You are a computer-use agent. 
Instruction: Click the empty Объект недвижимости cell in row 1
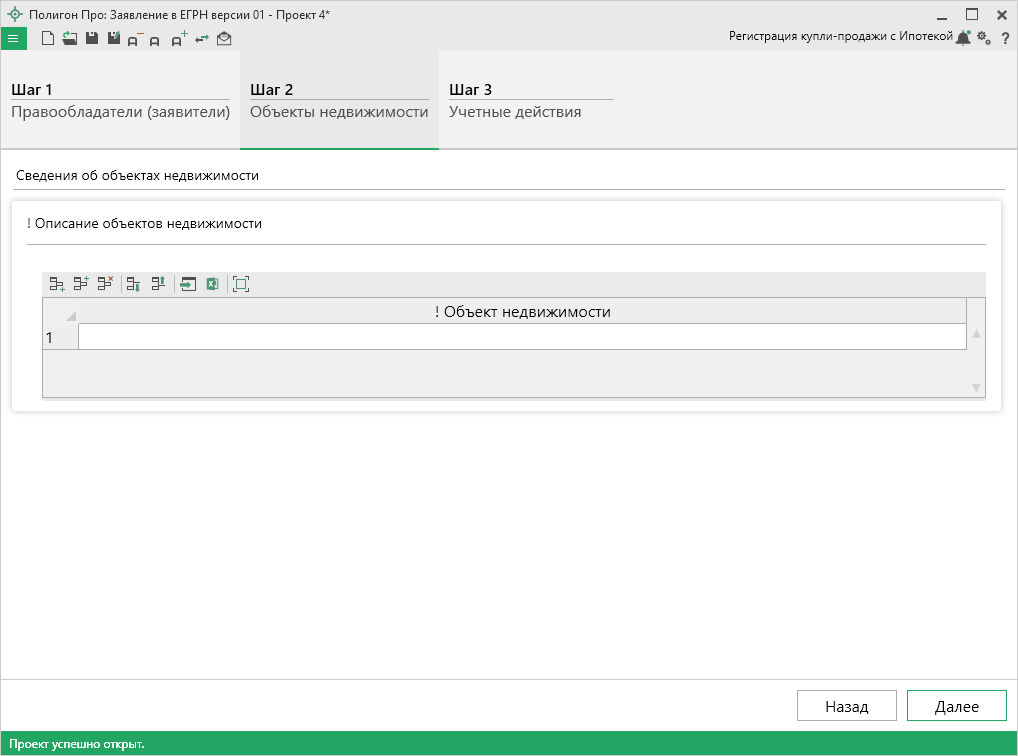[x=522, y=337]
